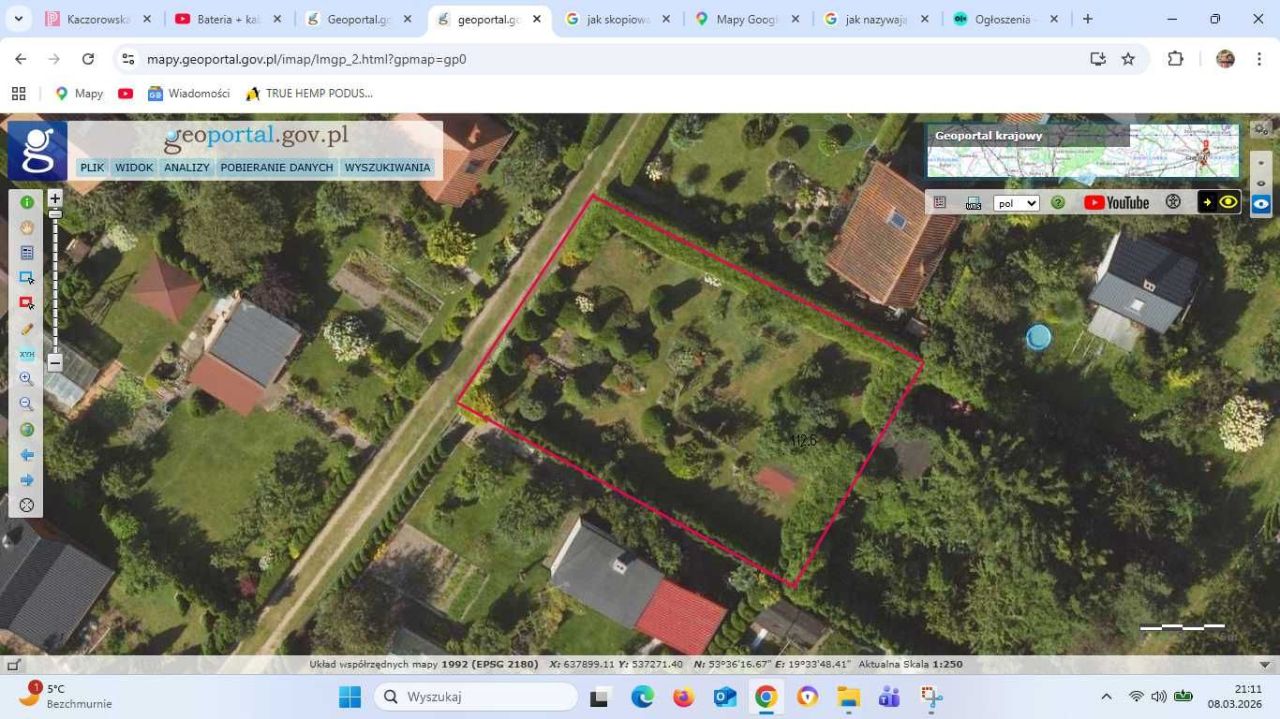Click the geoportal 'g' logo
Viewport: 1280px width, 719px height.
[x=38, y=151]
